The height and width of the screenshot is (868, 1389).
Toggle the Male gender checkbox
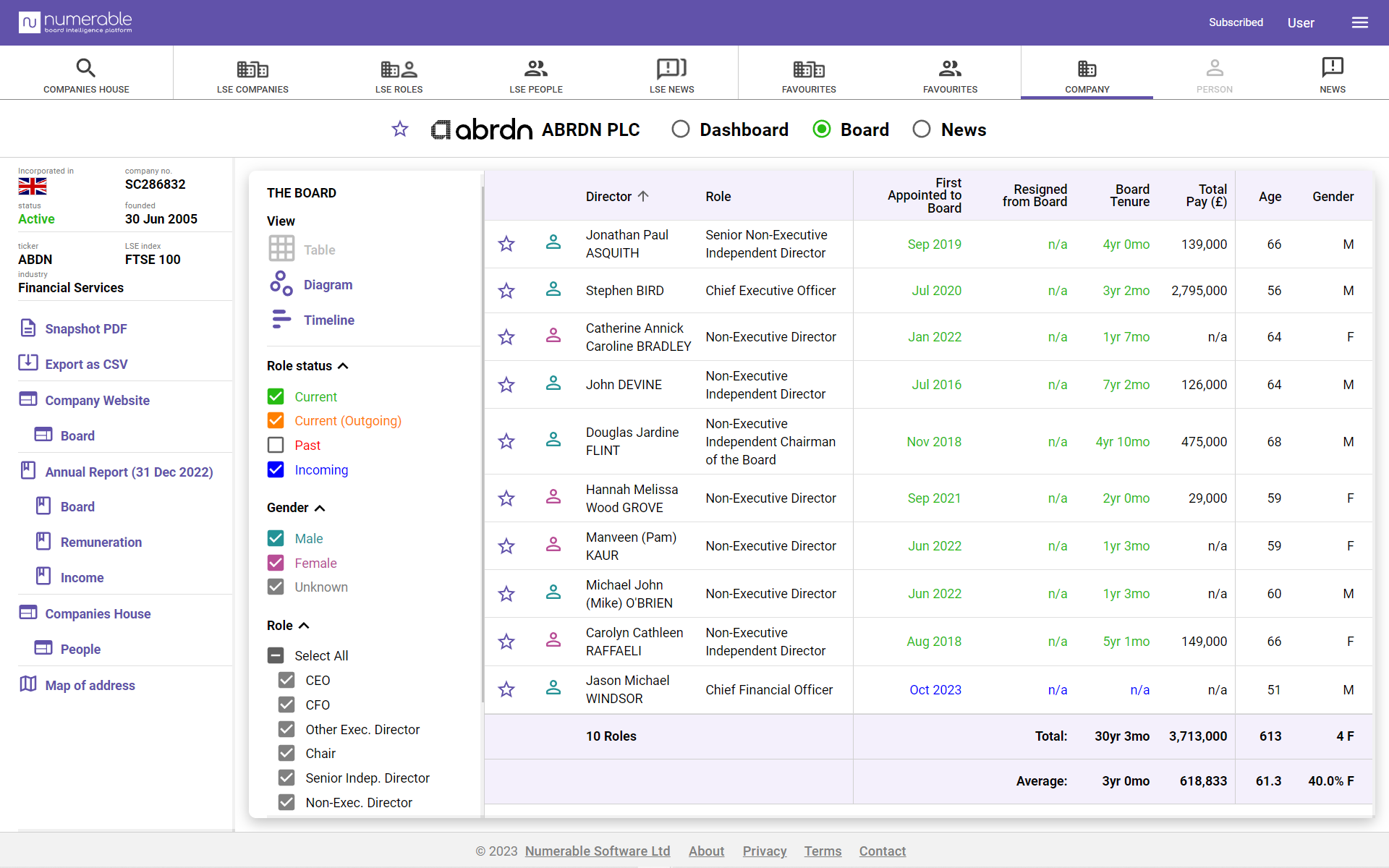[276, 538]
